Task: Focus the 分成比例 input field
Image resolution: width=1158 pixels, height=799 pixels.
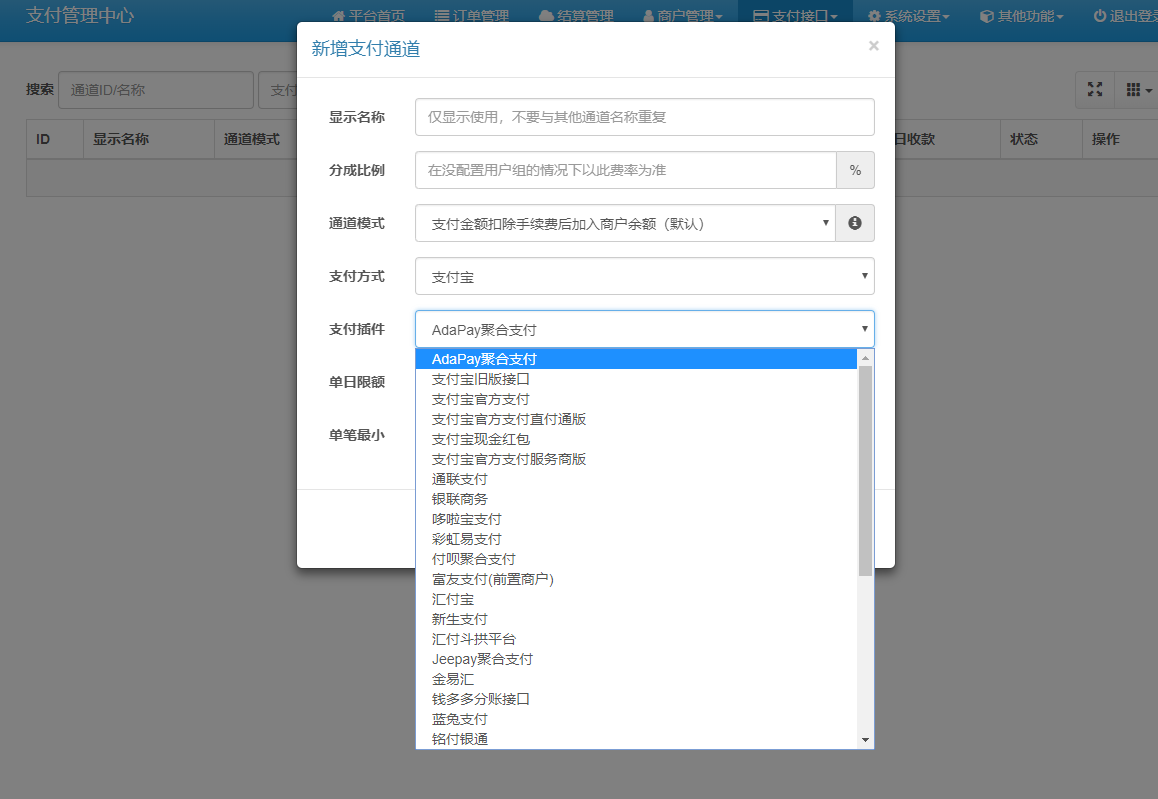Action: click(626, 170)
